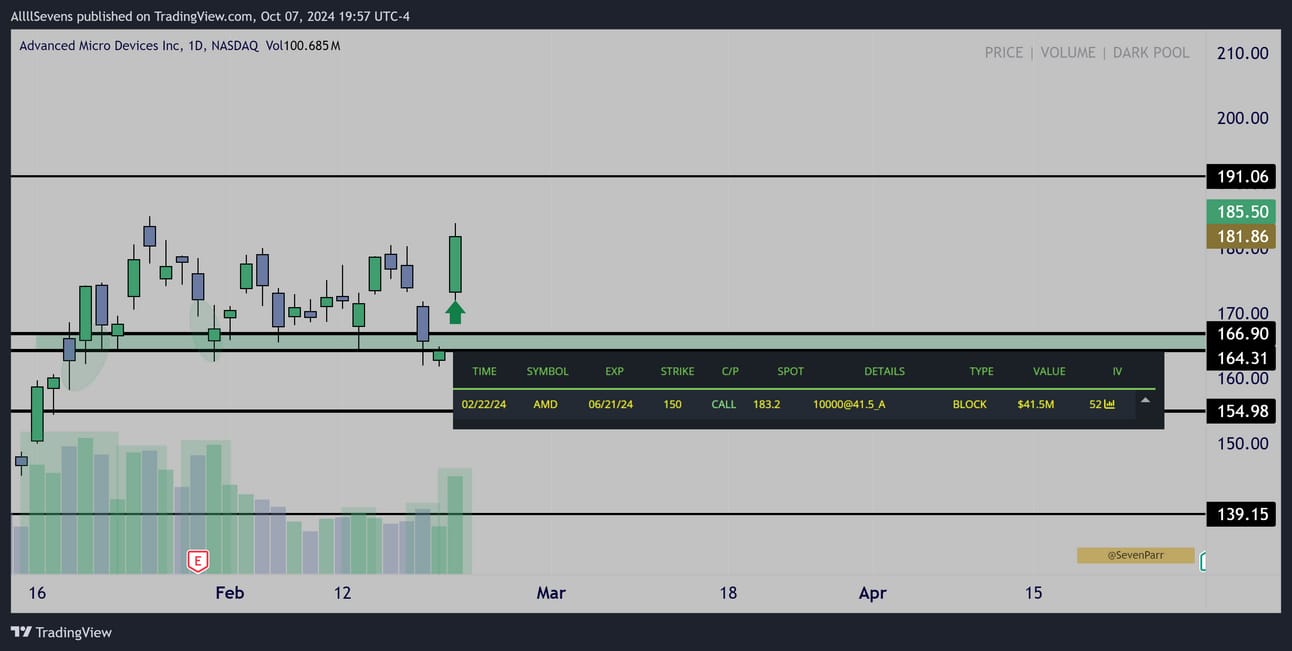Select the 150 strike cell
This screenshot has height=651, width=1292.
(x=672, y=404)
